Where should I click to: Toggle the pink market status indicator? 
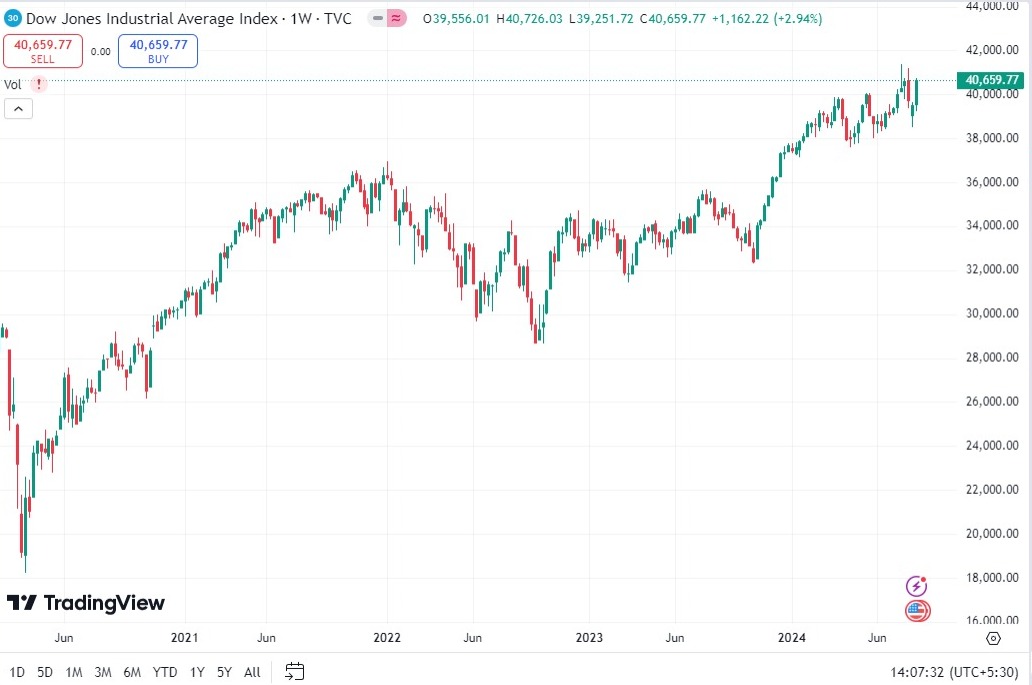pos(397,18)
